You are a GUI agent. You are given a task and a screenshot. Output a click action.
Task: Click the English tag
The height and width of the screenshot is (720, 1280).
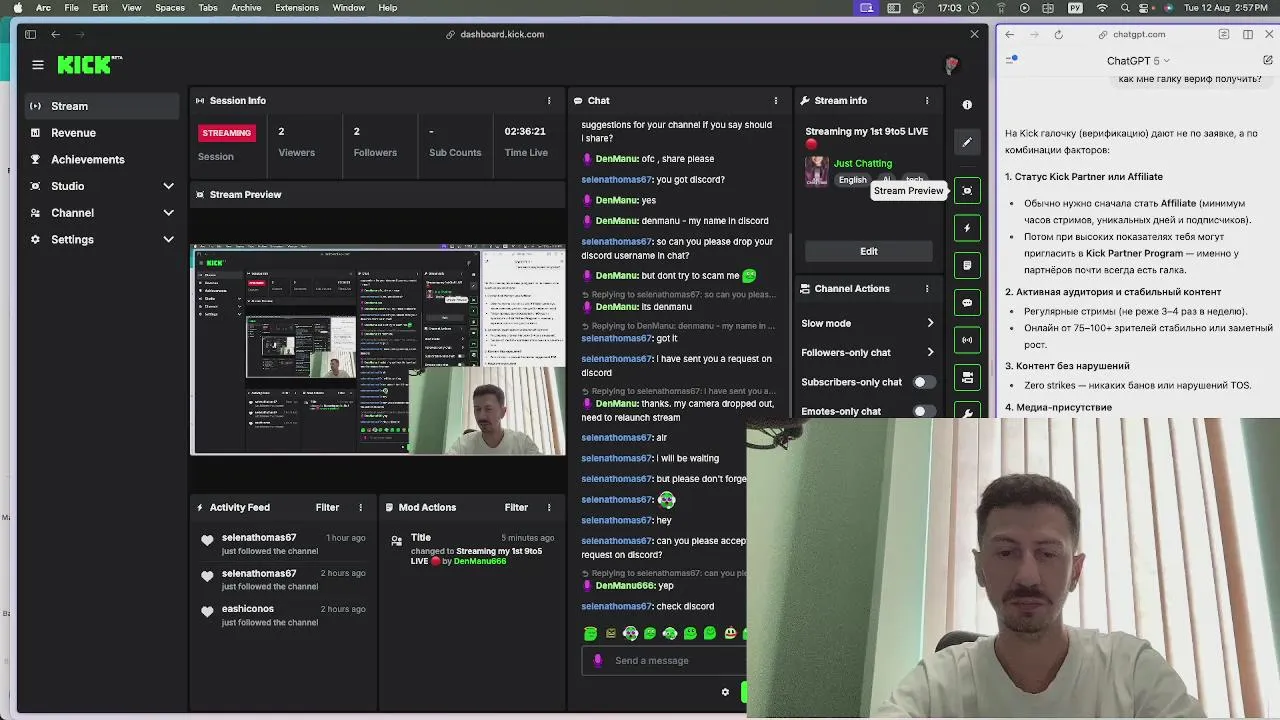tap(853, 180)
